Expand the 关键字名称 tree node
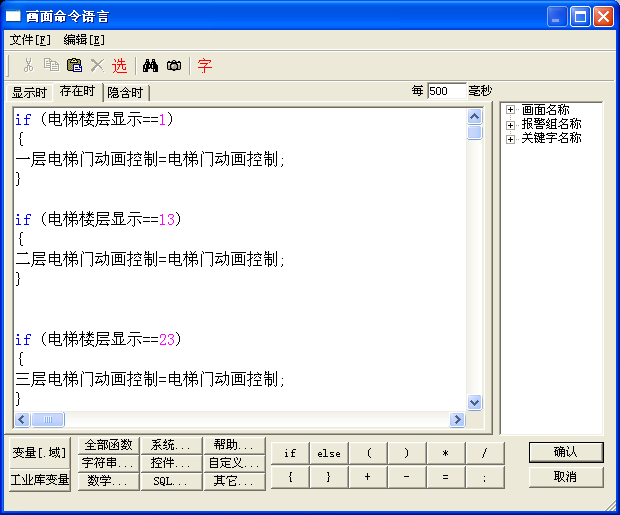The width and height of the screenshot is (620, 515). point(510,139)
